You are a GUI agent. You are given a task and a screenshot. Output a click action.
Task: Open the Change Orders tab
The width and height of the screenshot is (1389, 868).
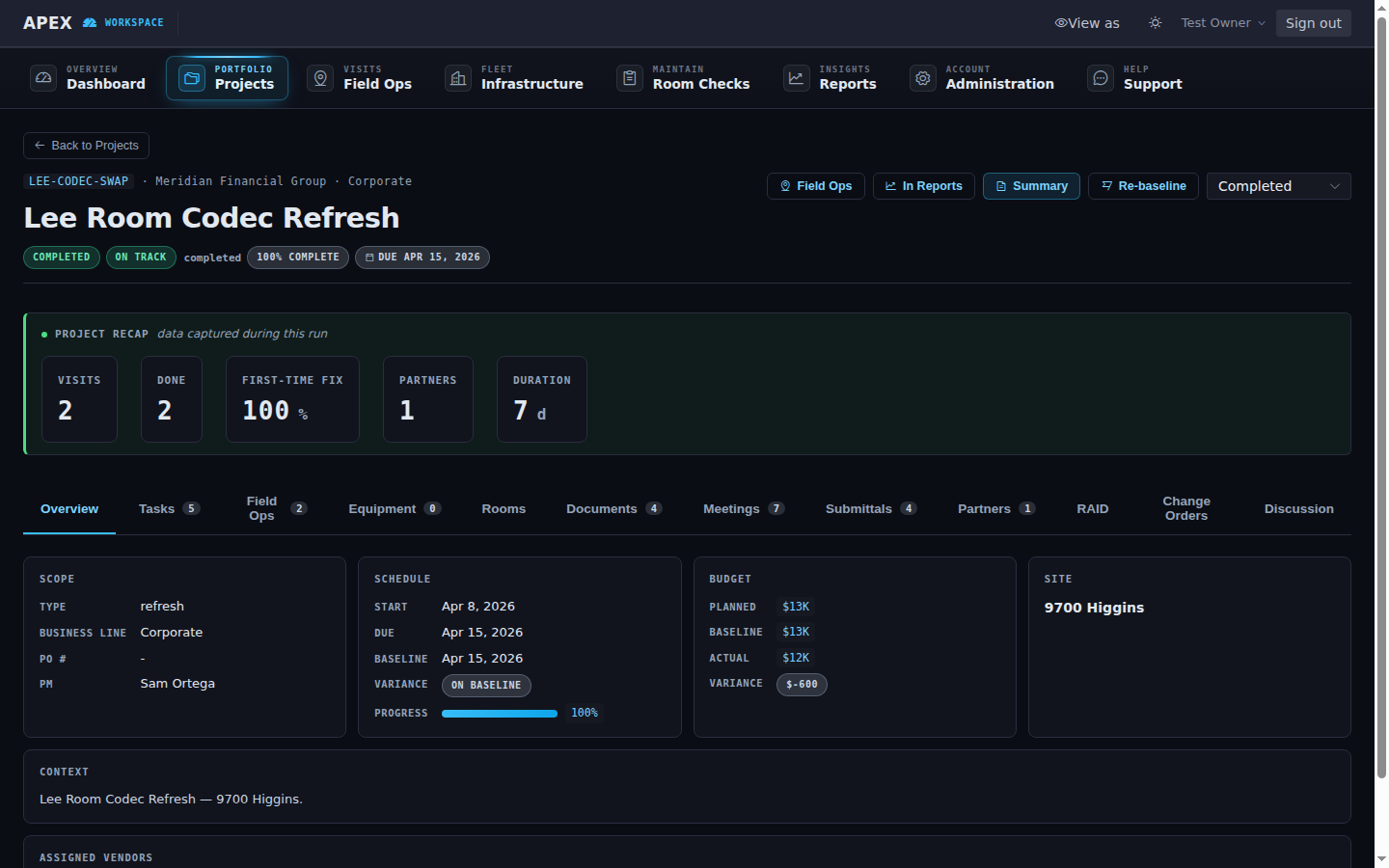coord(1186,509)
